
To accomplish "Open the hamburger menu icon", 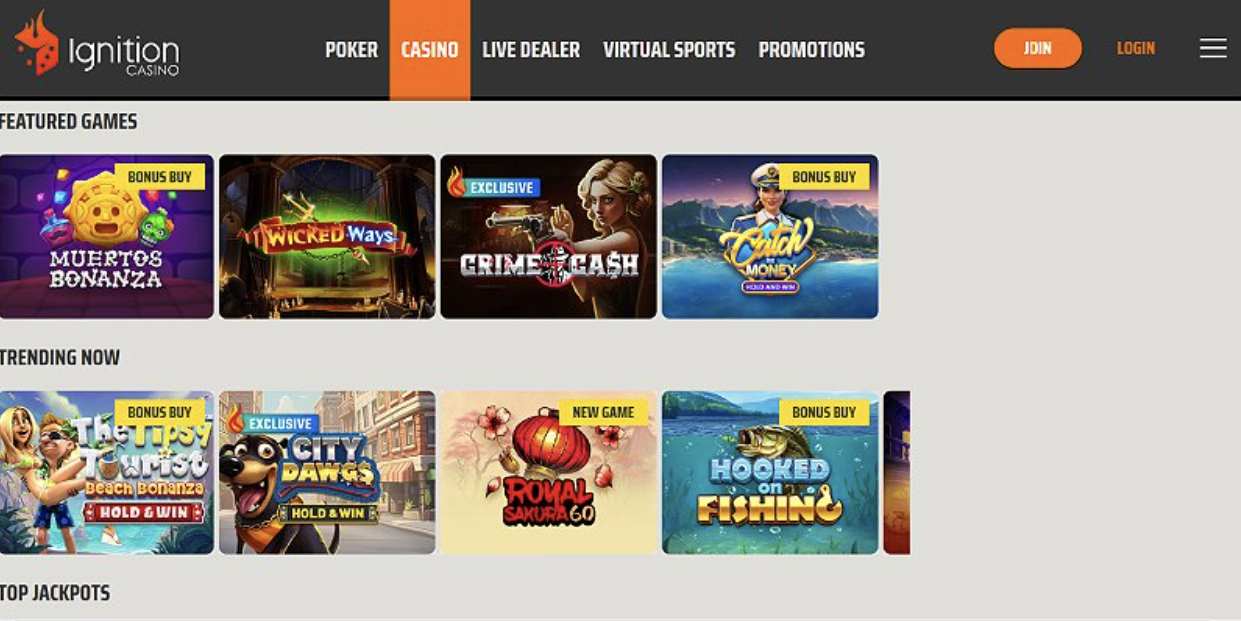I will coord(1213,48).
